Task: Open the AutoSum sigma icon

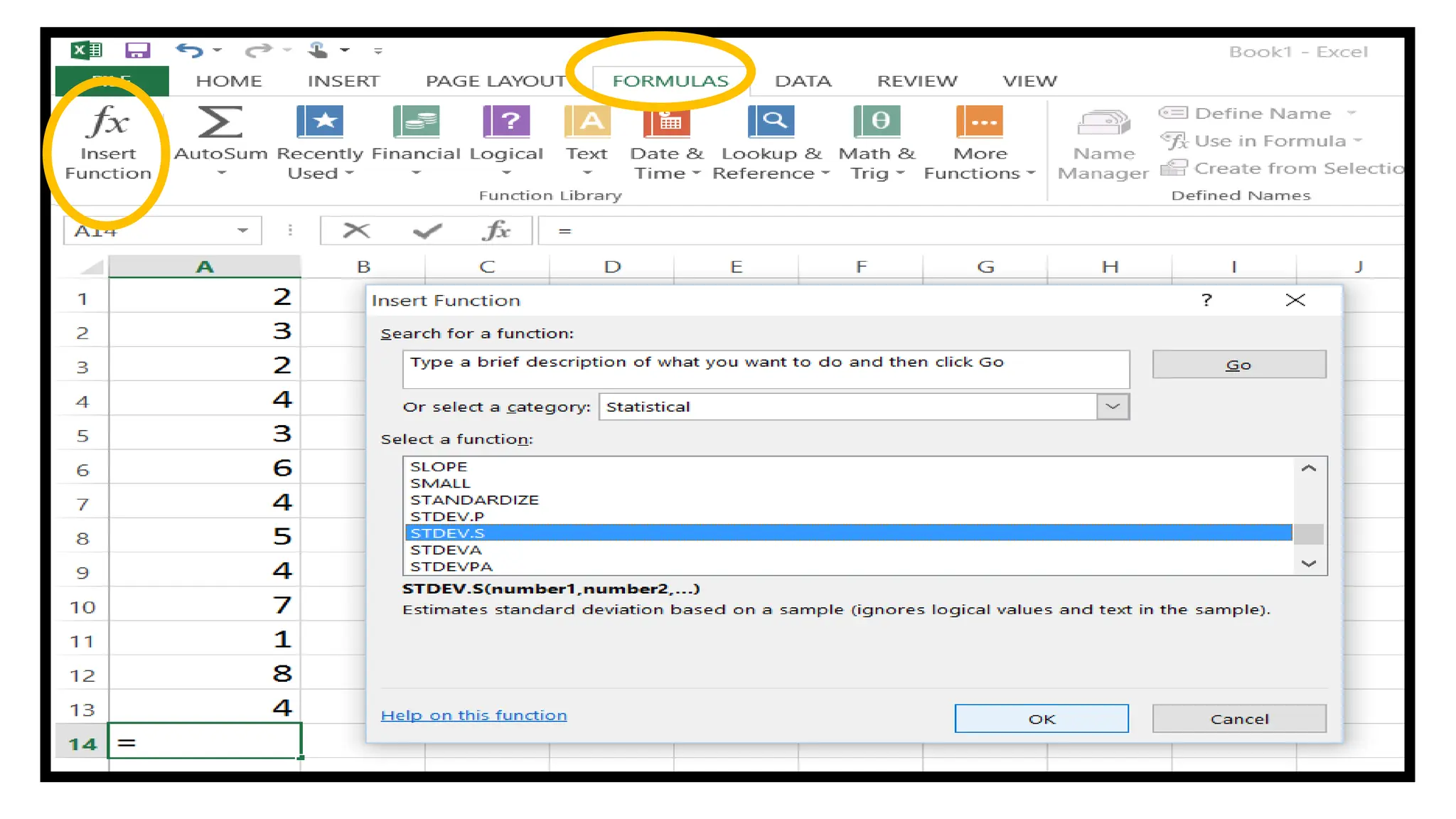Action: (220, 122)
